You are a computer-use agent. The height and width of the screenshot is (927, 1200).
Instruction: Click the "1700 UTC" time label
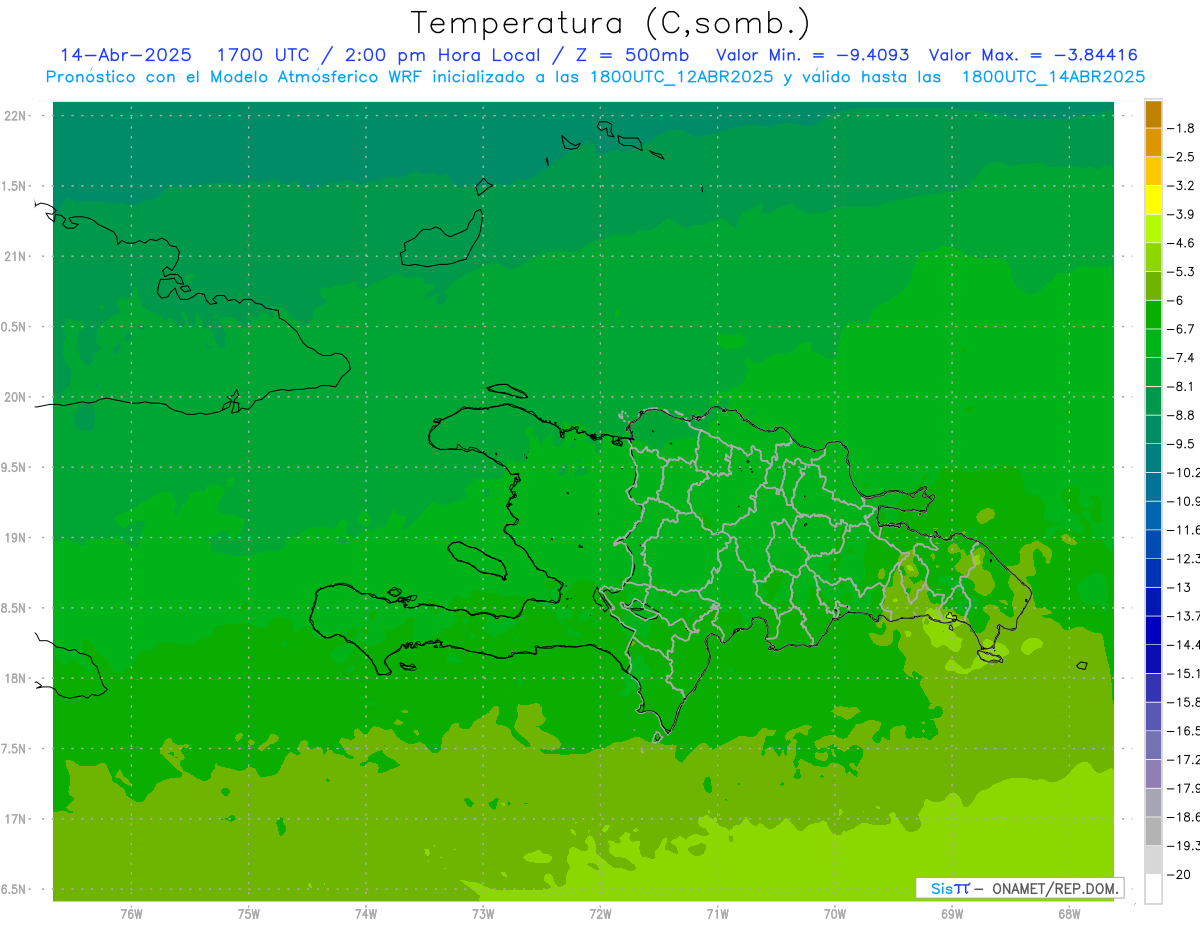point(264,55)
